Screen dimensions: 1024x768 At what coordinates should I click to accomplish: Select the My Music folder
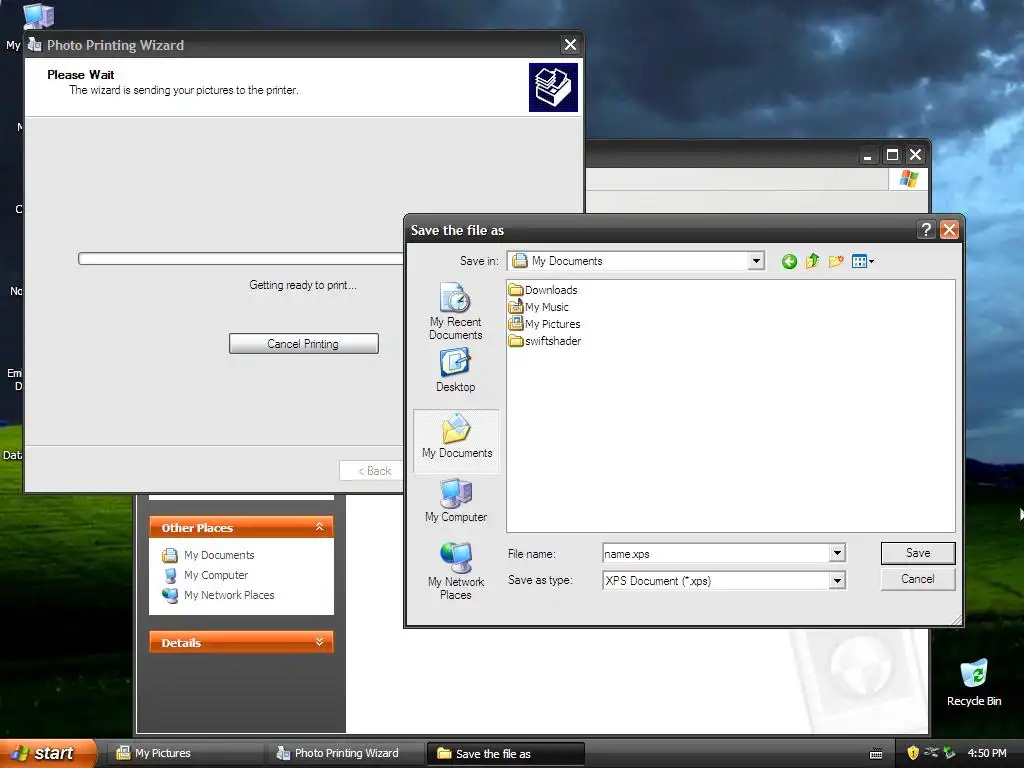[x=539, y=307]
